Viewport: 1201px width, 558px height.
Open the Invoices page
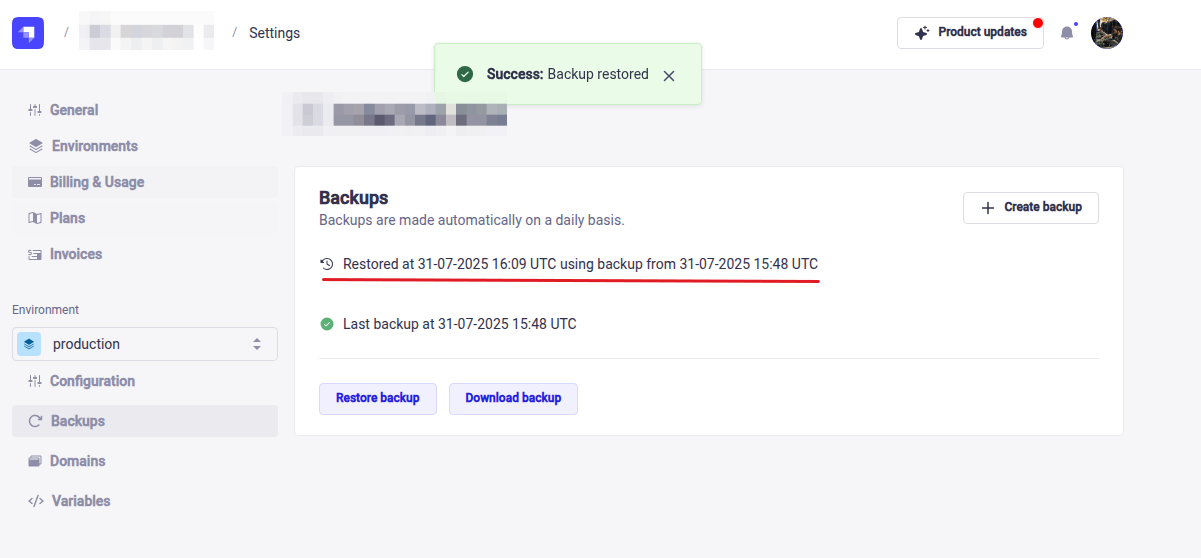tap(76, 254)
